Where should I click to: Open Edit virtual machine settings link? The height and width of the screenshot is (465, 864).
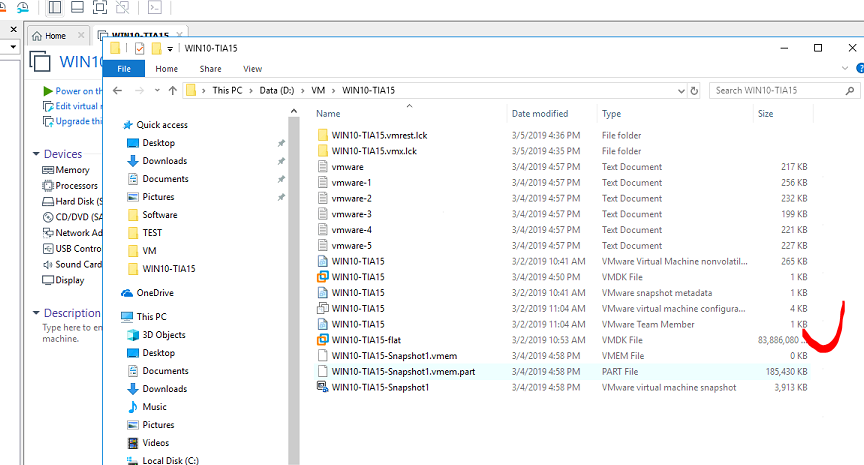[73, 106]
